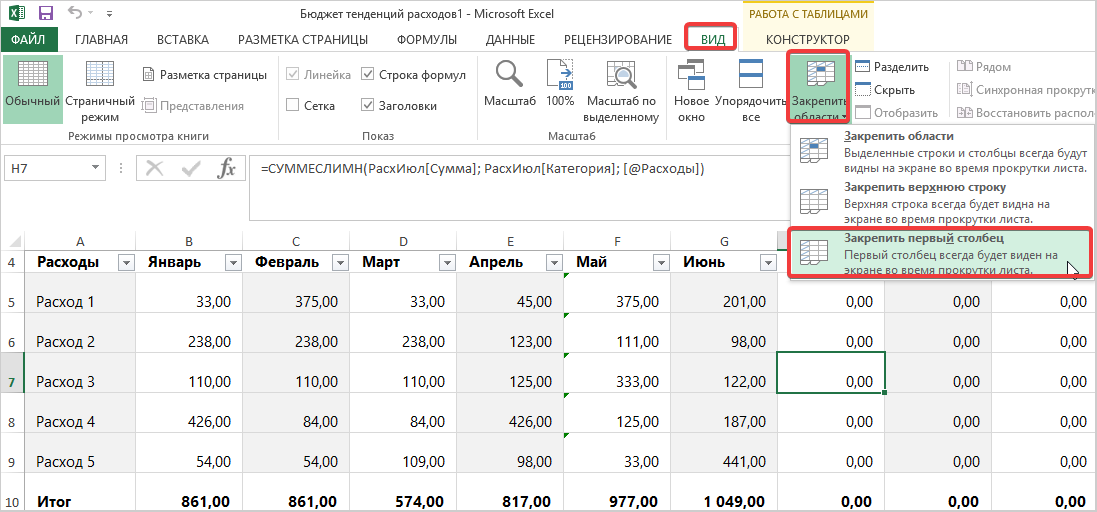Click the Масштаб magnifier icon
This screenshot has width=1097, height=512.
coord(509,74)
